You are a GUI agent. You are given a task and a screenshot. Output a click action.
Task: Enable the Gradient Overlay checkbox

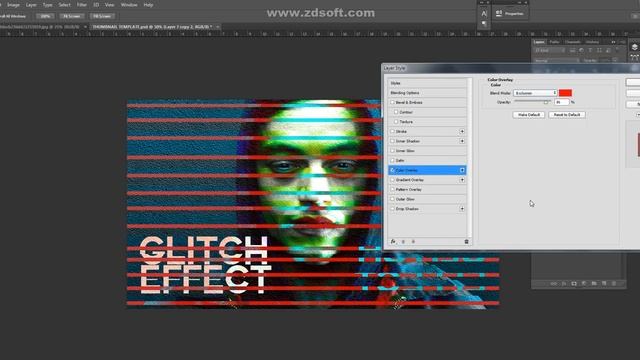tap(392, 180)
